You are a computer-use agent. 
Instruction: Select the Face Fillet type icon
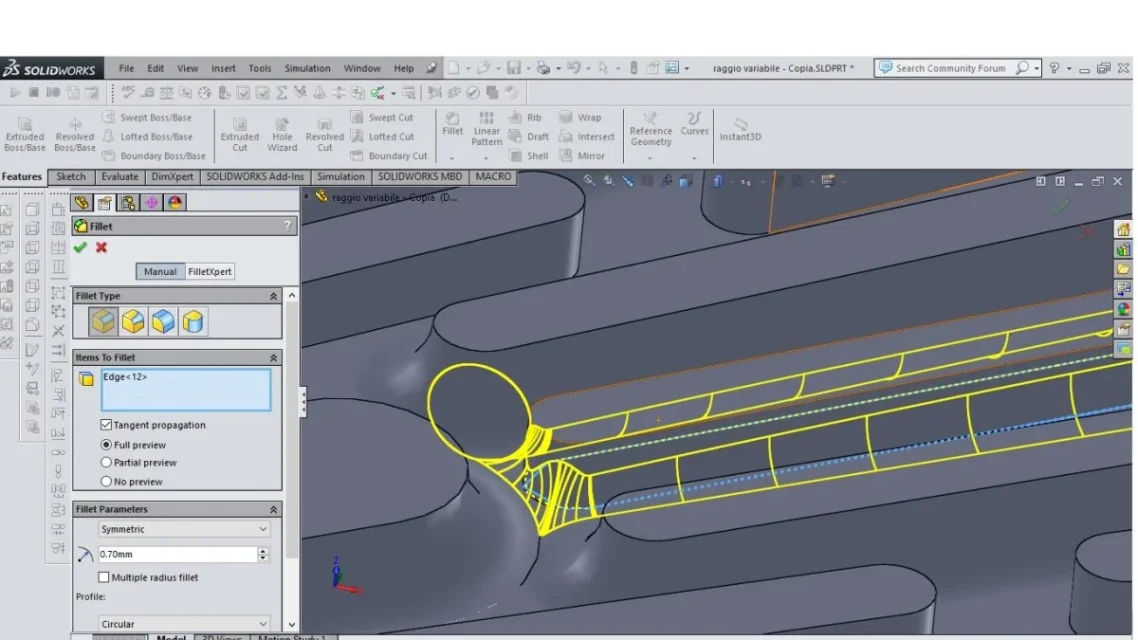click(x=163, y=322)
